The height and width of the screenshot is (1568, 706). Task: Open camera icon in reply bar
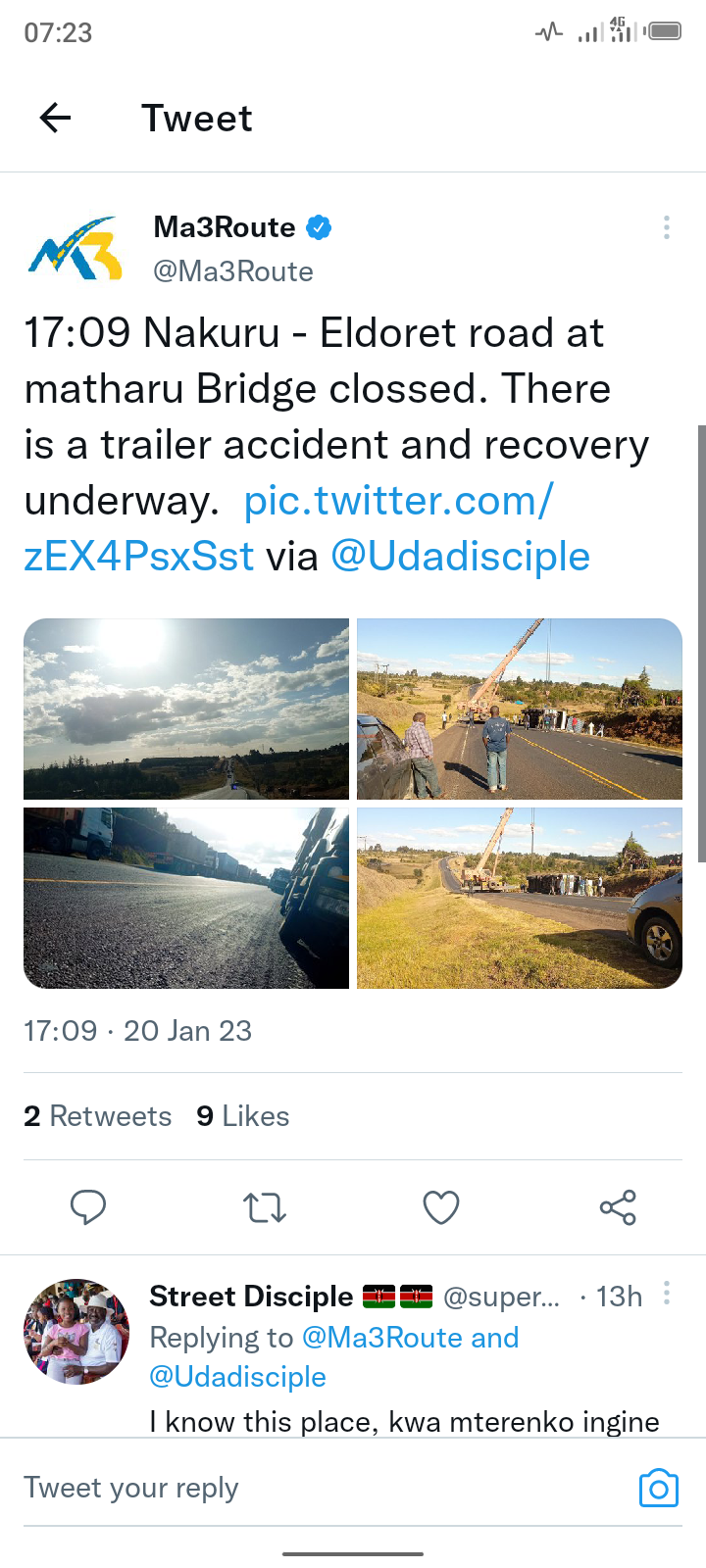click(x=659, y=1489)
